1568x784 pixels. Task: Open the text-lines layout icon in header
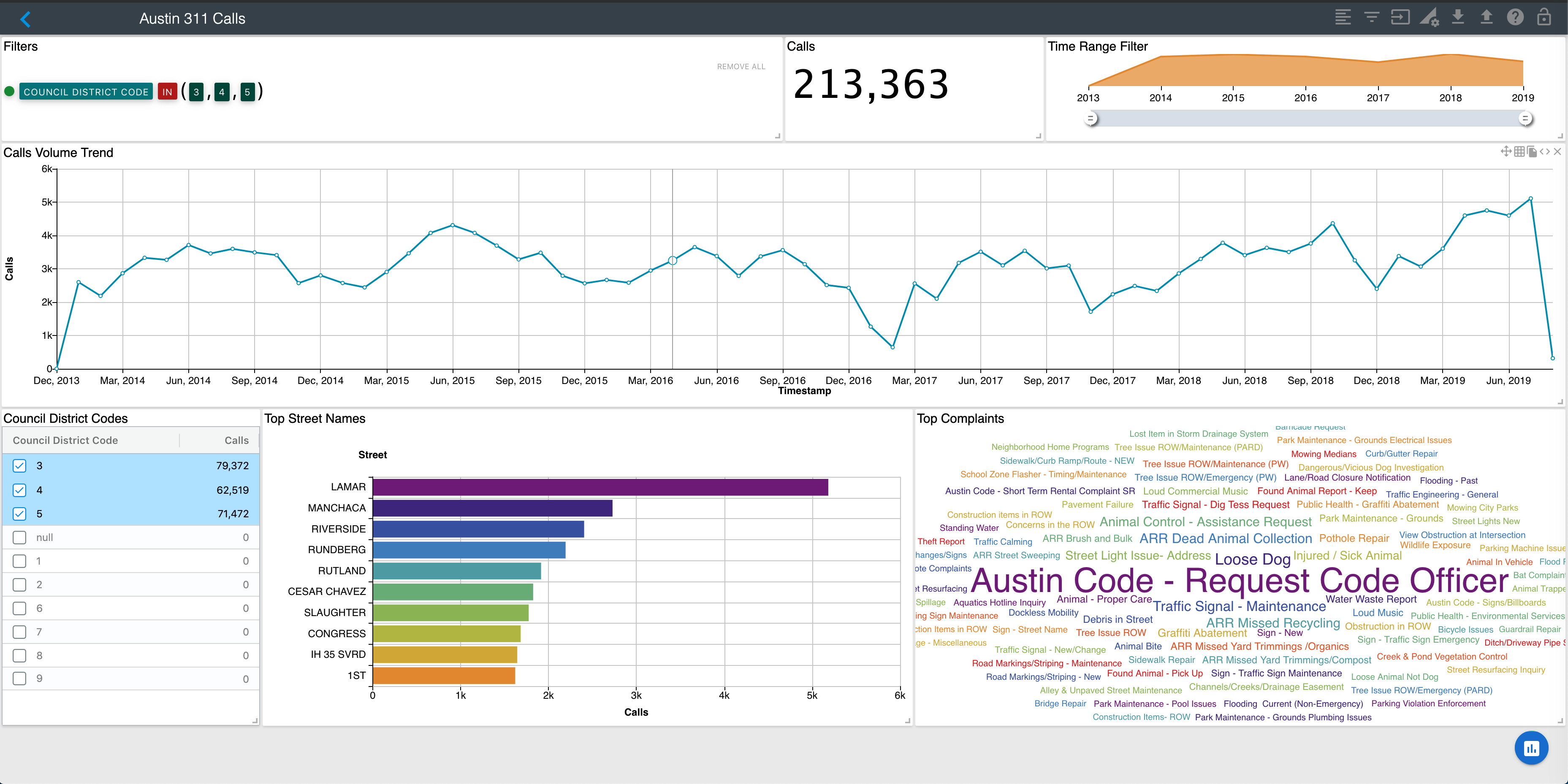click(1343, 18)
